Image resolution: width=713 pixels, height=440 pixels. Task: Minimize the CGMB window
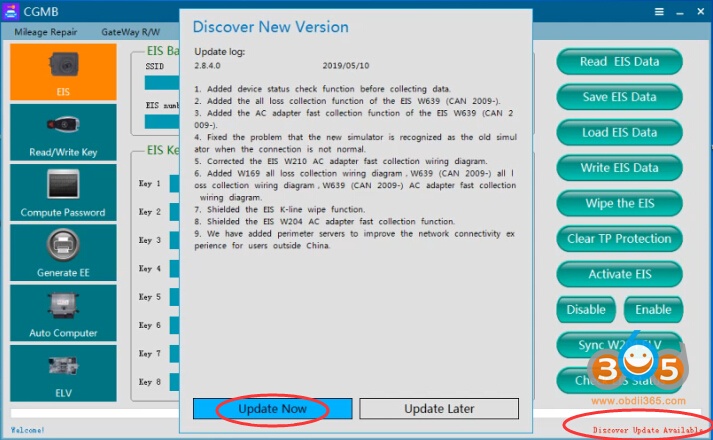(680, 13)
